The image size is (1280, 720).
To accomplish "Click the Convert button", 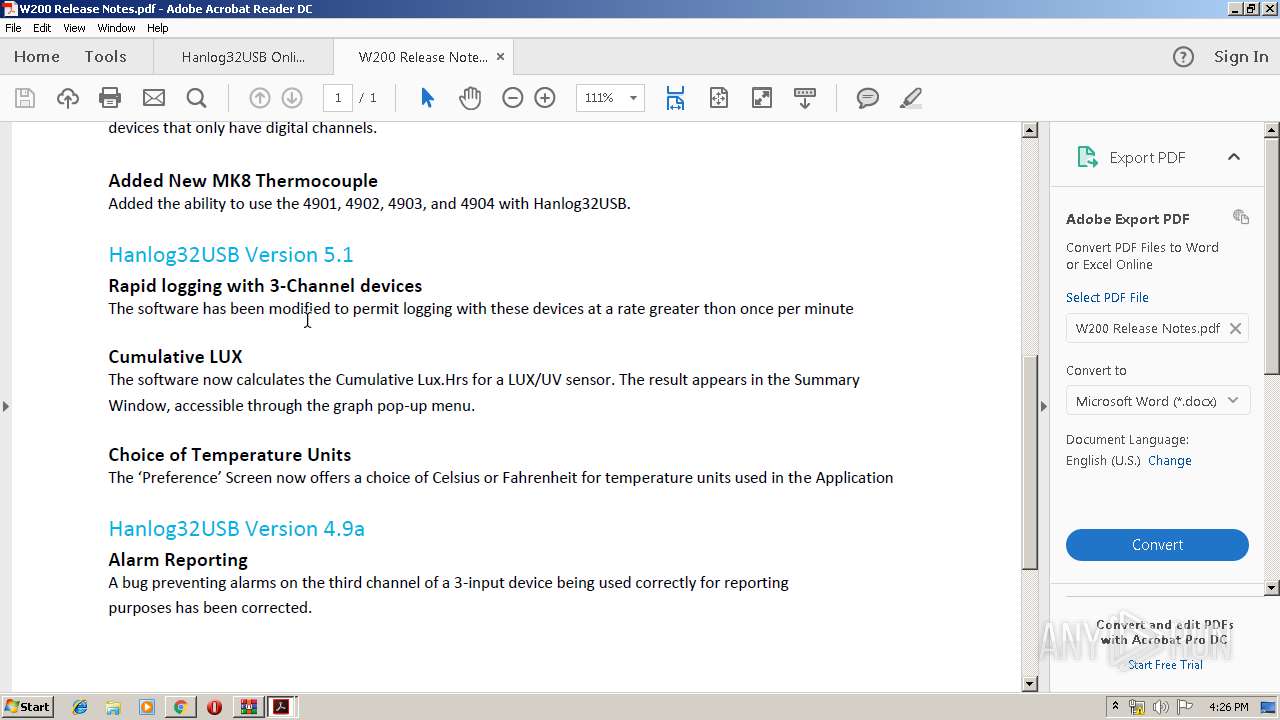I will (1157, 545).
